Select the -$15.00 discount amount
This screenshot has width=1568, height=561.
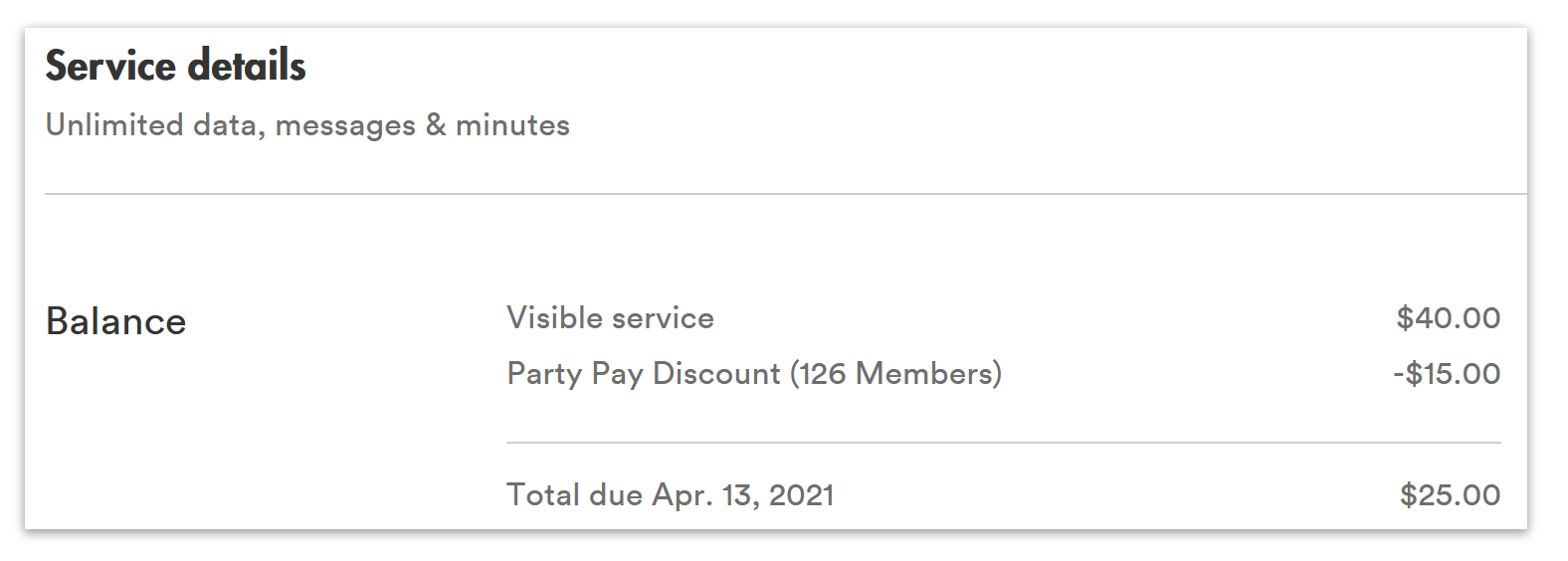[1447, 373]
